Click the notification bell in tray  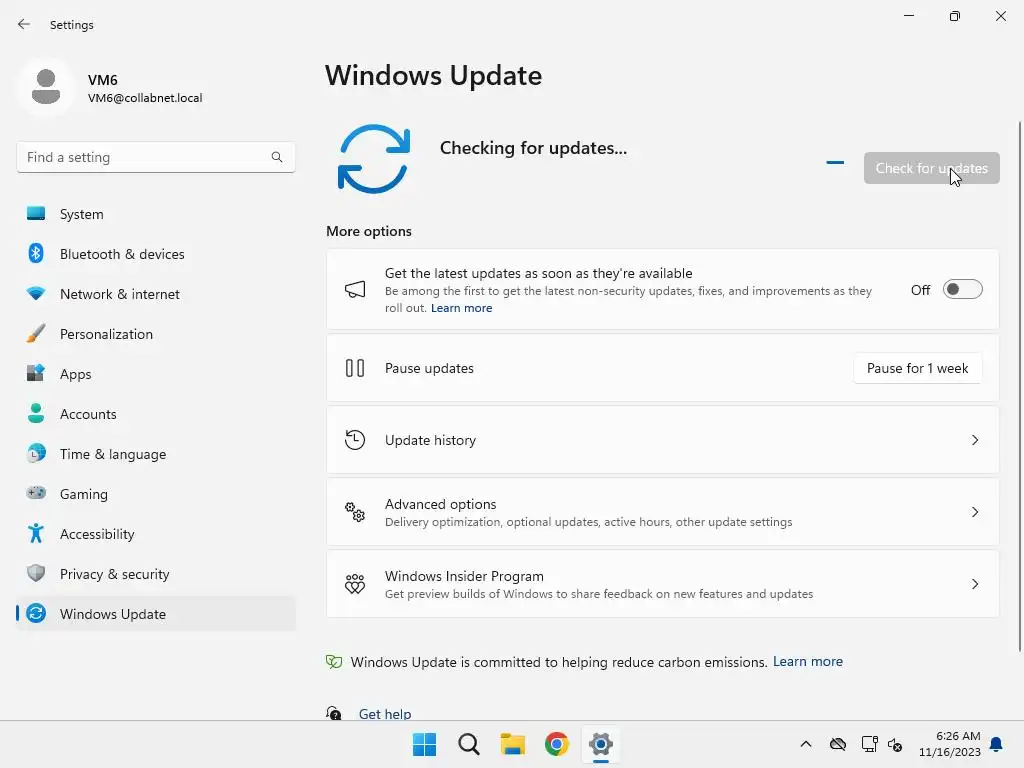pyautogui.click(x=996, y=744)
